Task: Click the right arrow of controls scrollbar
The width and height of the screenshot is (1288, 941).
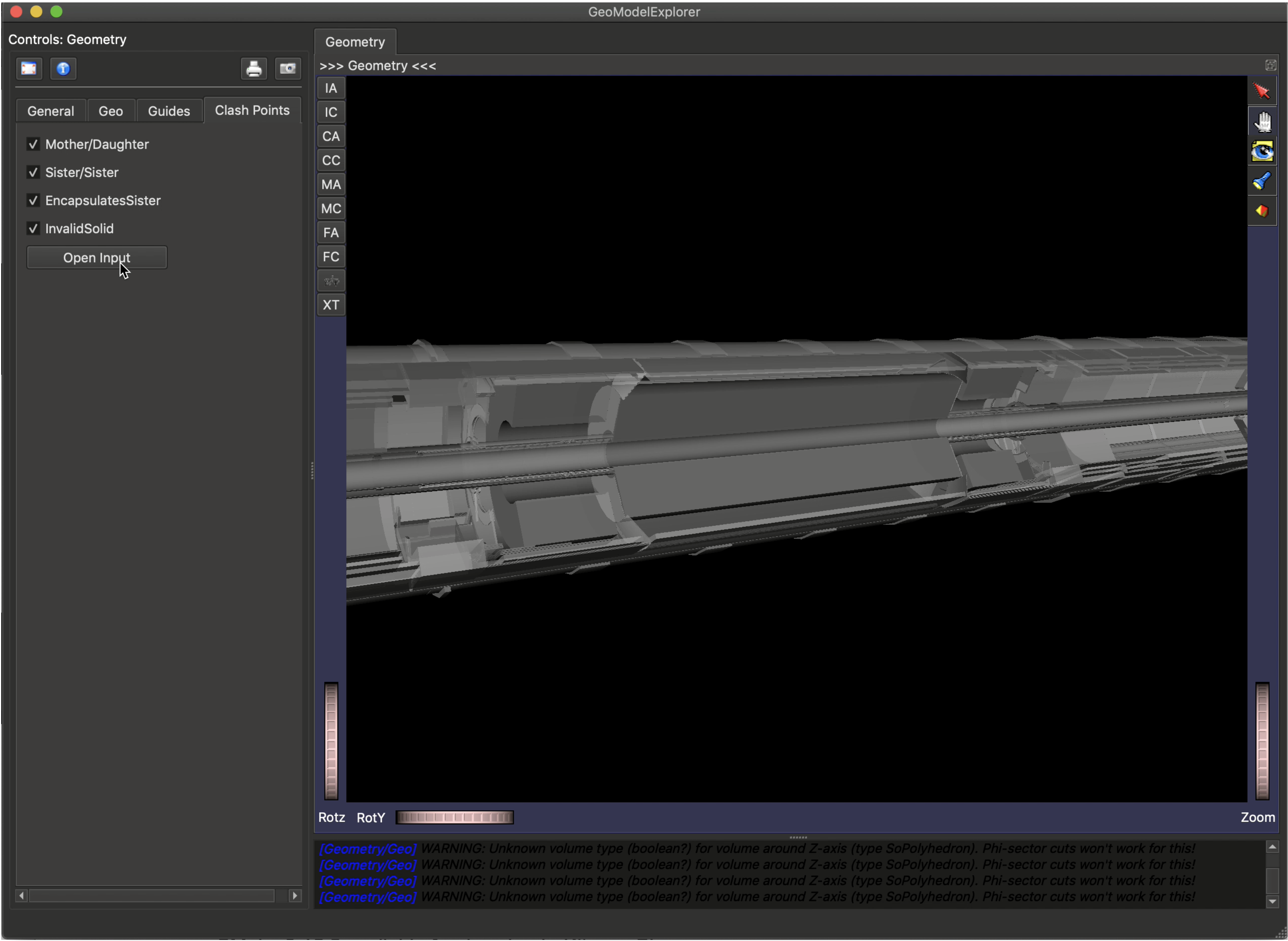Action: 295,896
